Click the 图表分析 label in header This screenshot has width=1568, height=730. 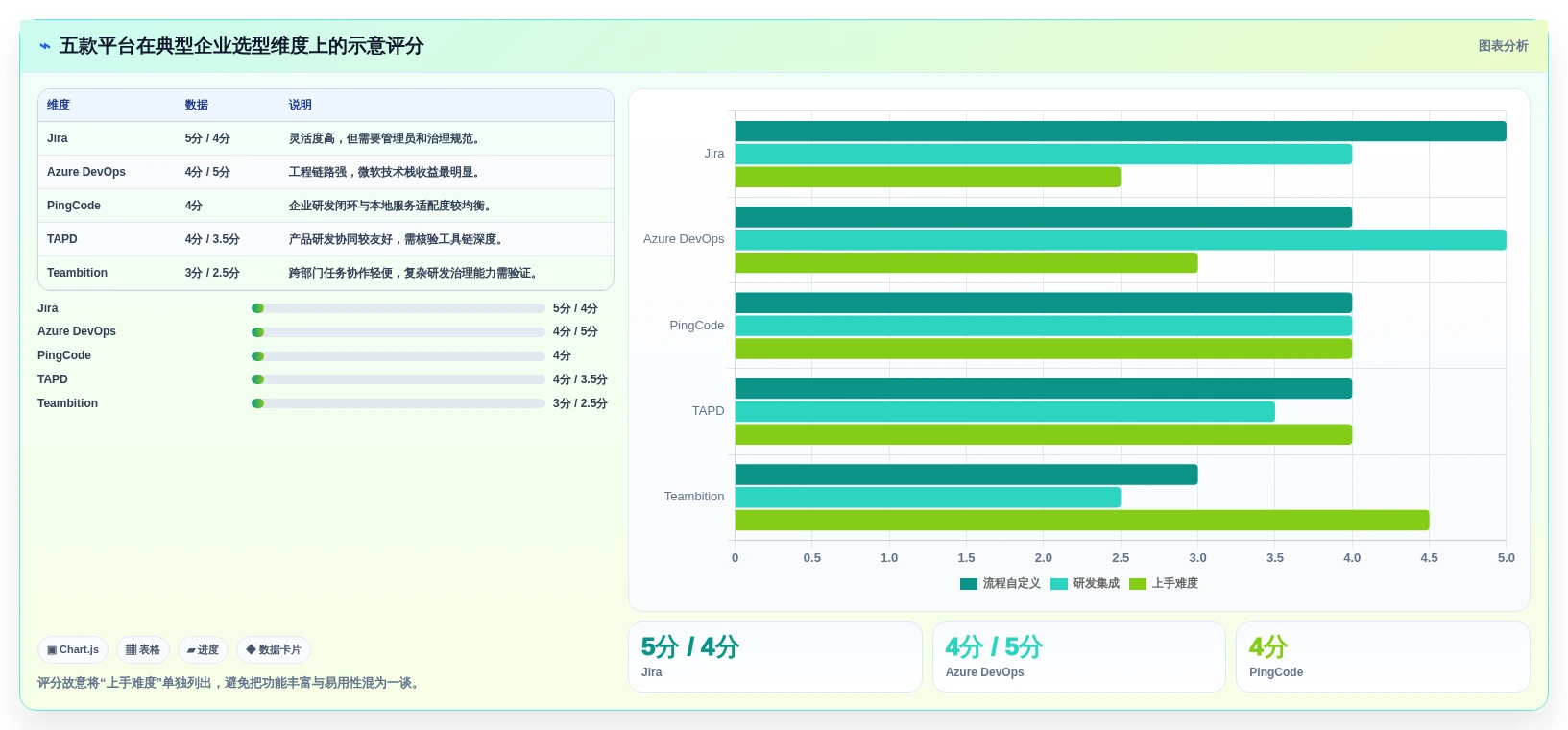1503,46
